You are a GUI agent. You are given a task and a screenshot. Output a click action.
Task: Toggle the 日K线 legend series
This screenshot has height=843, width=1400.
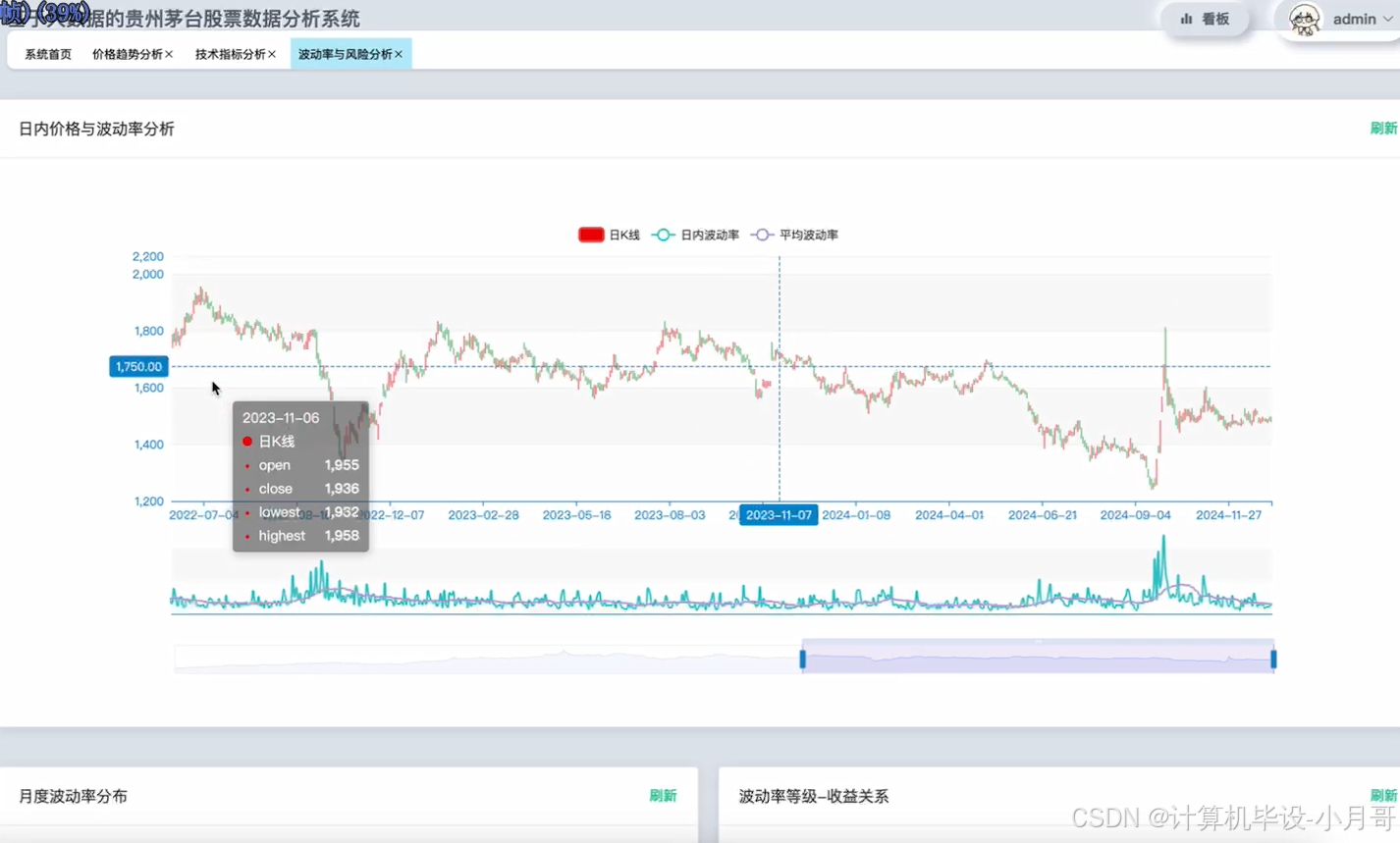click(609, 235)
